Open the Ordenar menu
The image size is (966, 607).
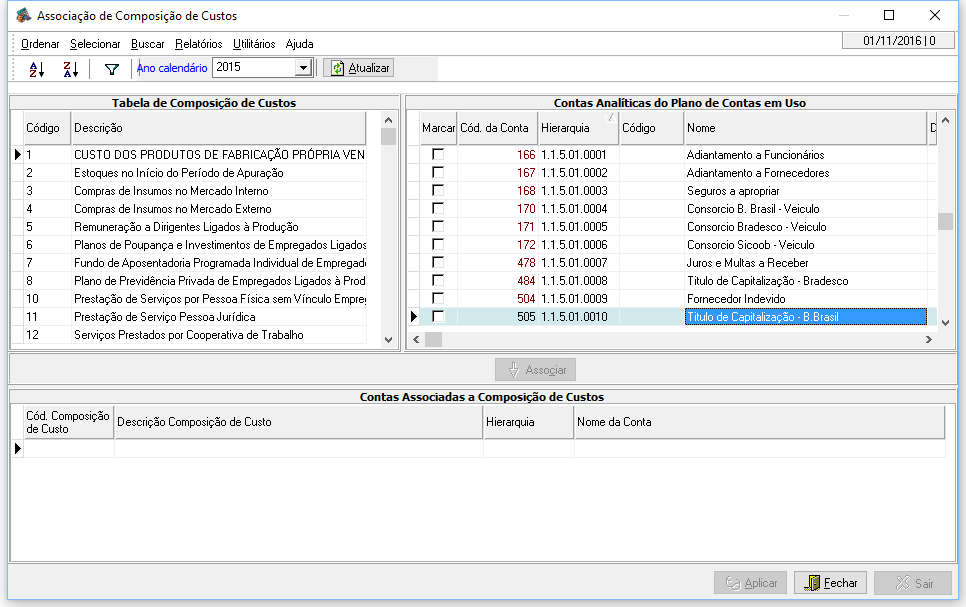[40, 44]
